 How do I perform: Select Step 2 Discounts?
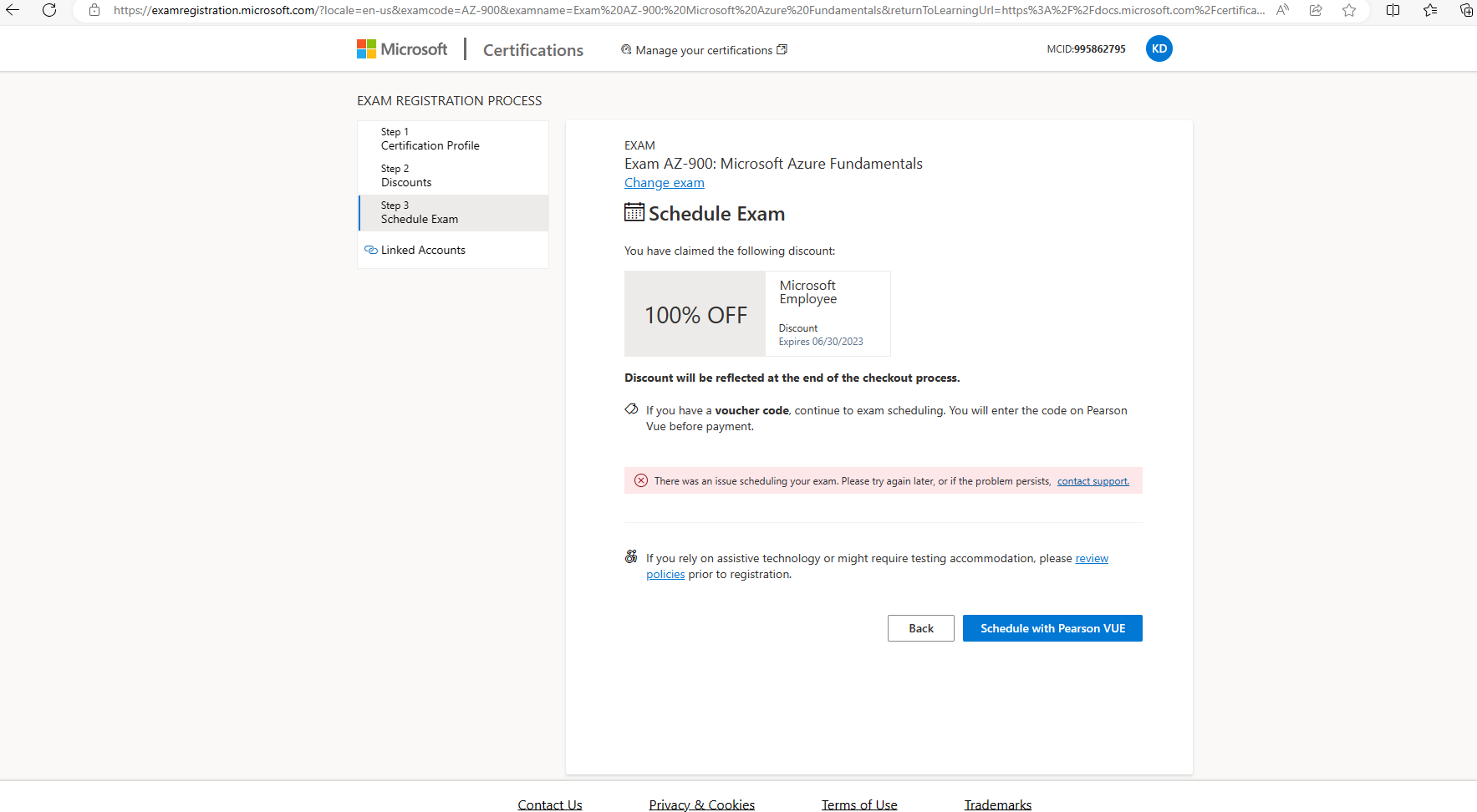[x=453, y=175]
